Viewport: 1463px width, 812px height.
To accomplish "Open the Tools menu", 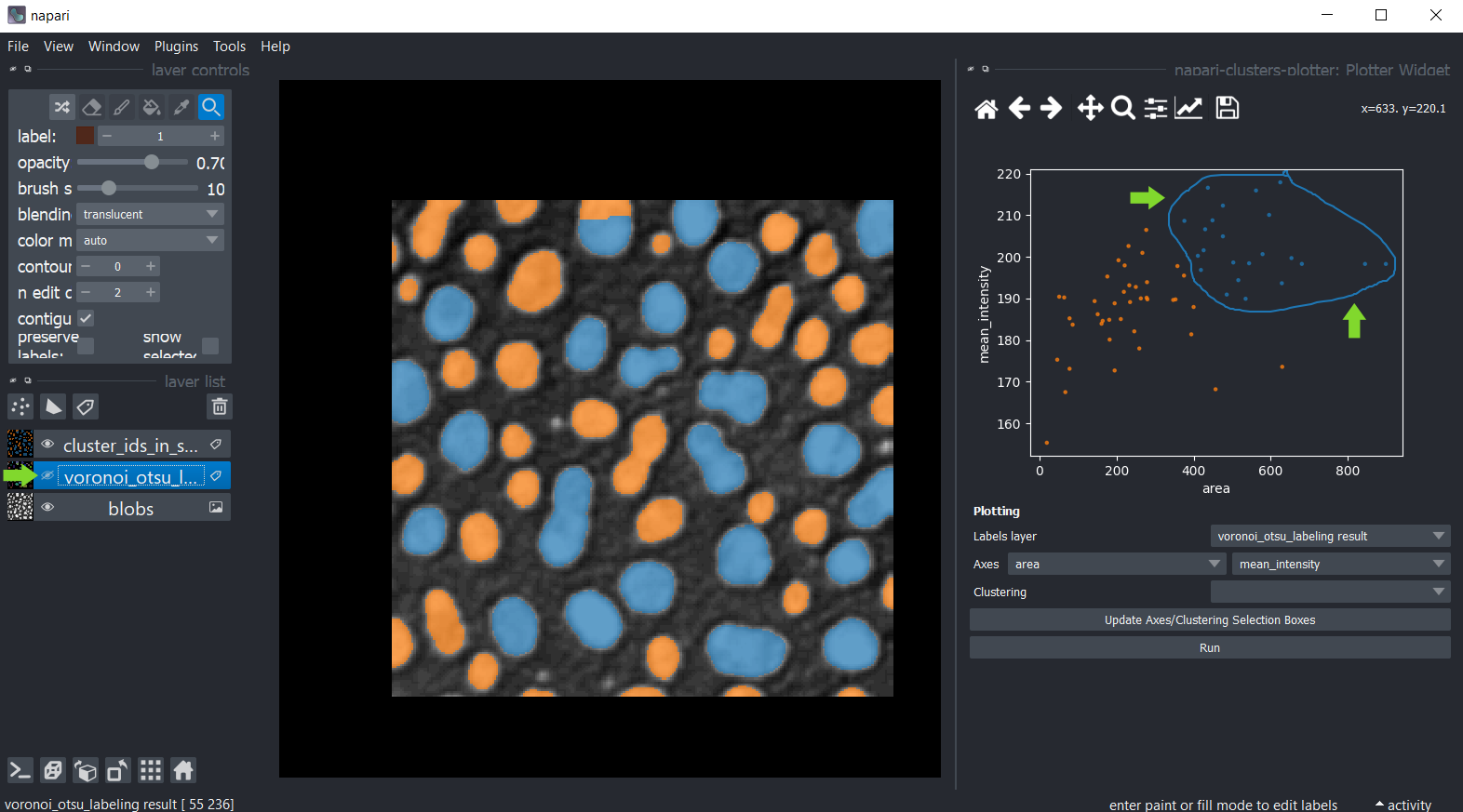I will pos(229,47).
